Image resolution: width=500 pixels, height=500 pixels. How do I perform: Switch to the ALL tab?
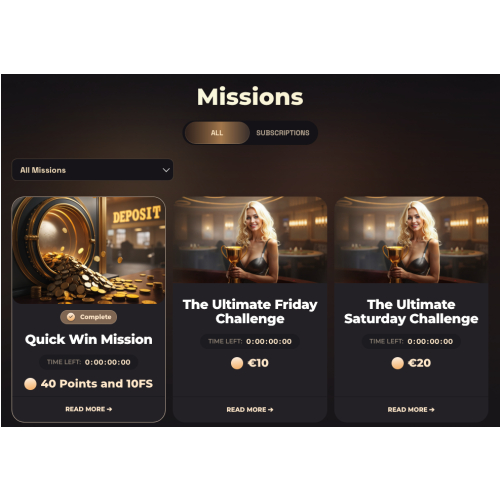click(217, 133)
